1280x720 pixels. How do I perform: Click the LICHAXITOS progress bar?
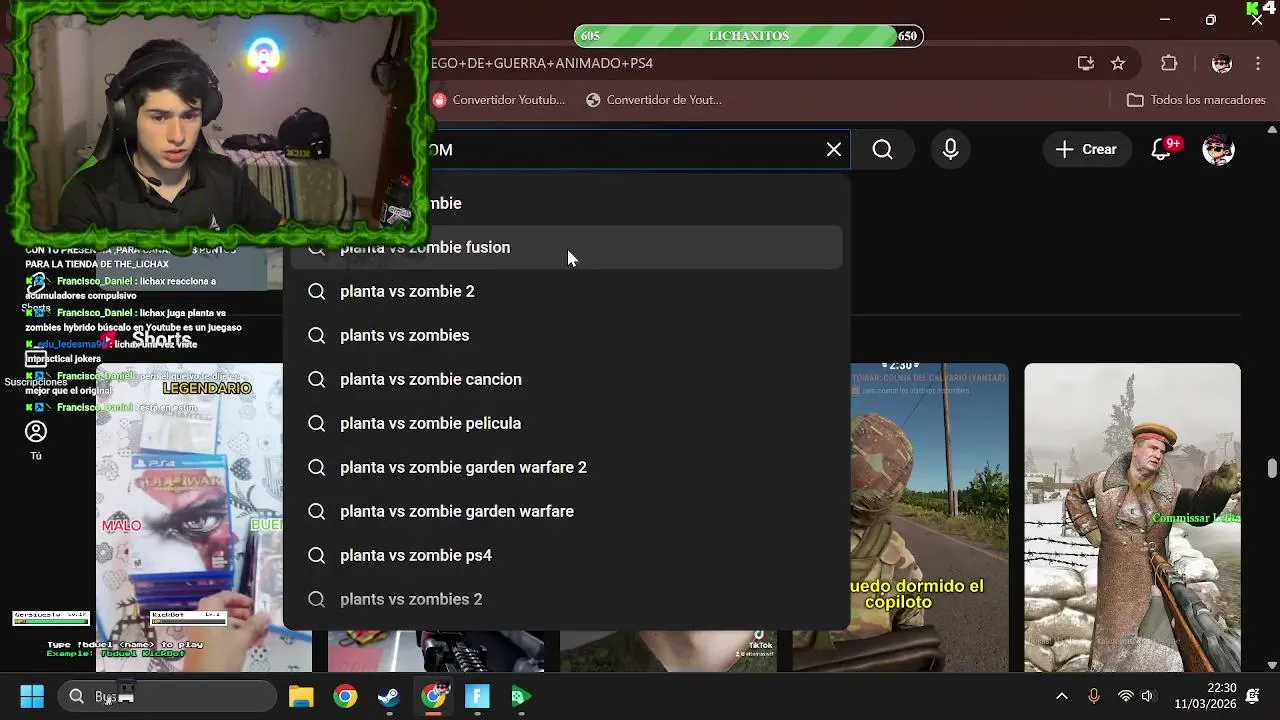(x=749, y=36)
